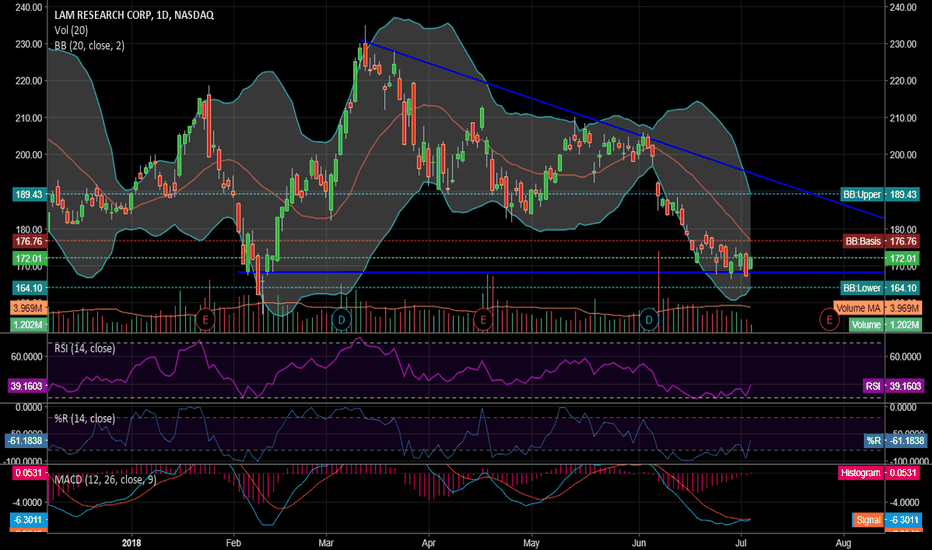Select the MACD (12, 26, close, 9) legend
932x550 pixels.
(x=105, y=479)
